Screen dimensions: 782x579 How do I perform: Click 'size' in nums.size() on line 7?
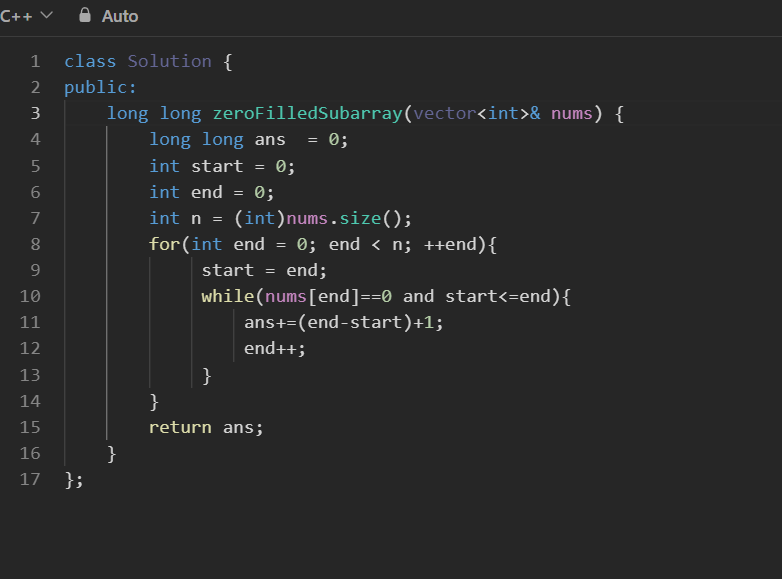360,218
